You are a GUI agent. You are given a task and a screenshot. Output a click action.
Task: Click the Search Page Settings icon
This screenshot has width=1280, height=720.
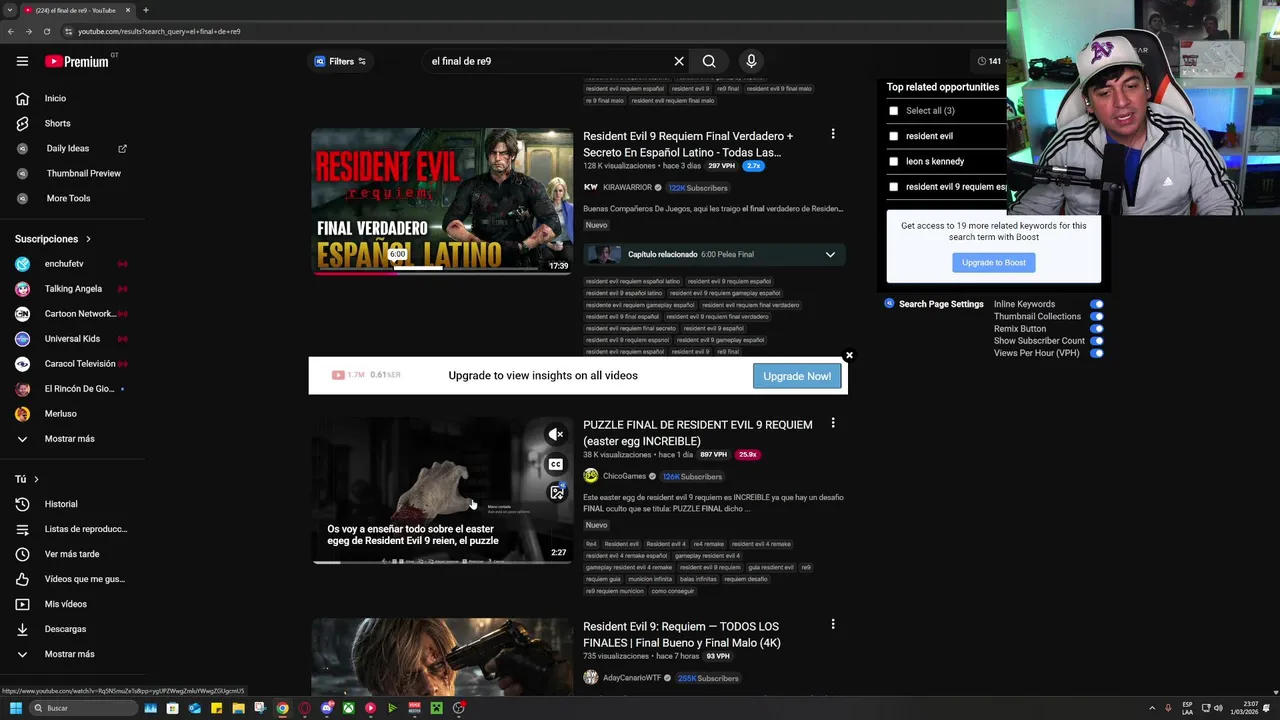pos(889,303)
